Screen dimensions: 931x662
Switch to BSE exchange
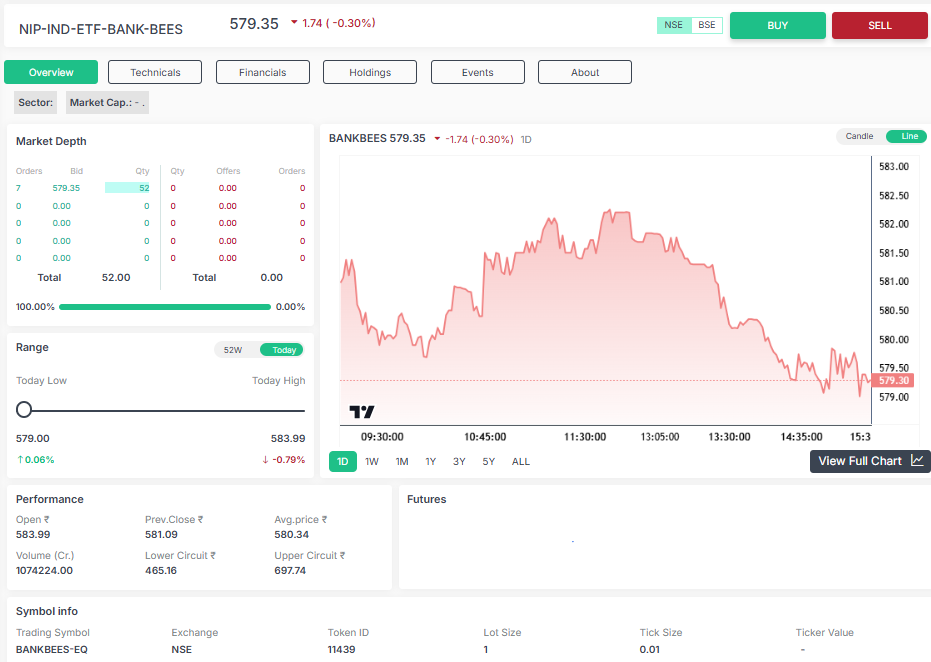707,25
